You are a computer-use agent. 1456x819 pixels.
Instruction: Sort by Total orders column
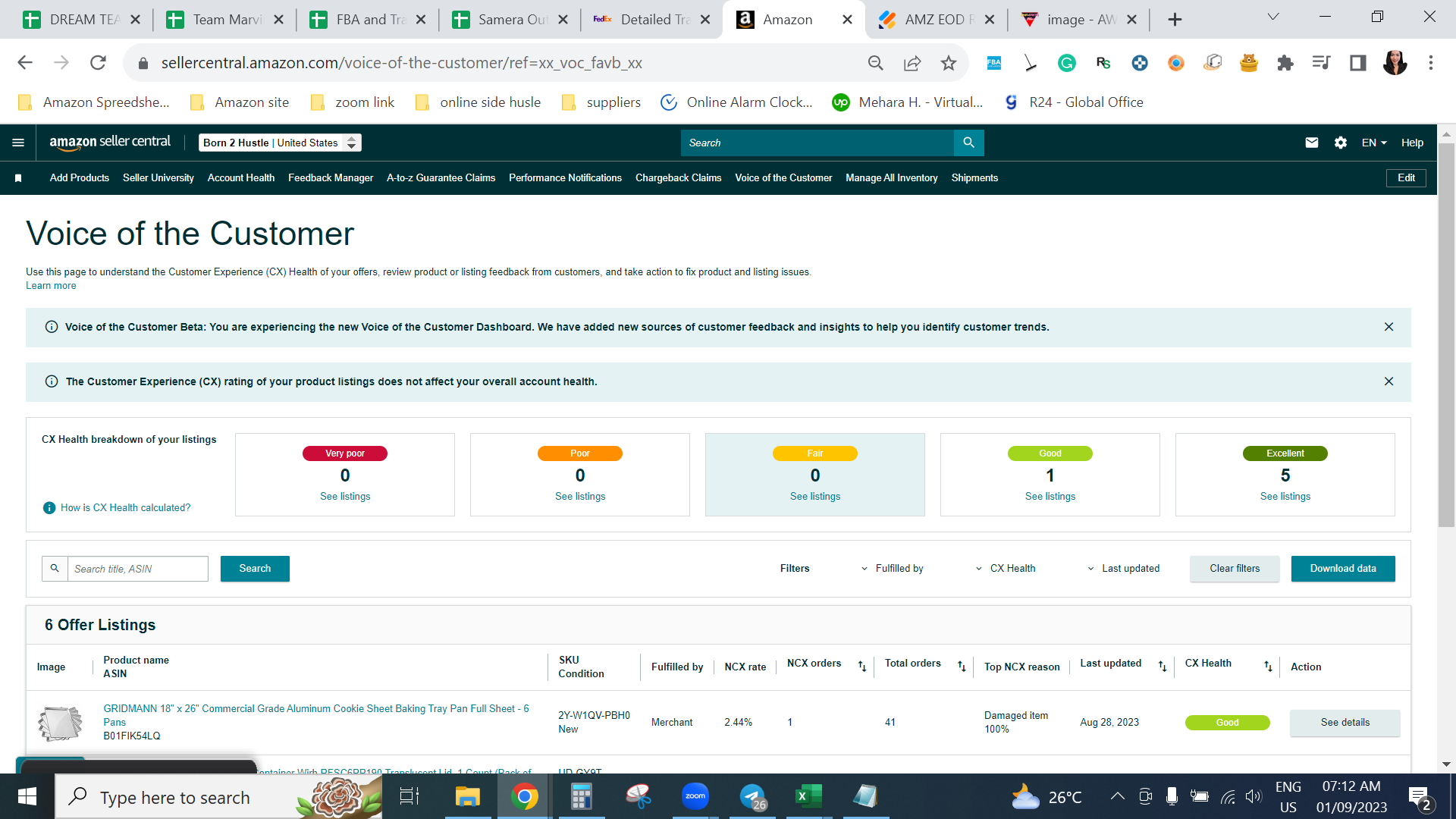pyautogui.click(x=962, y=667)
